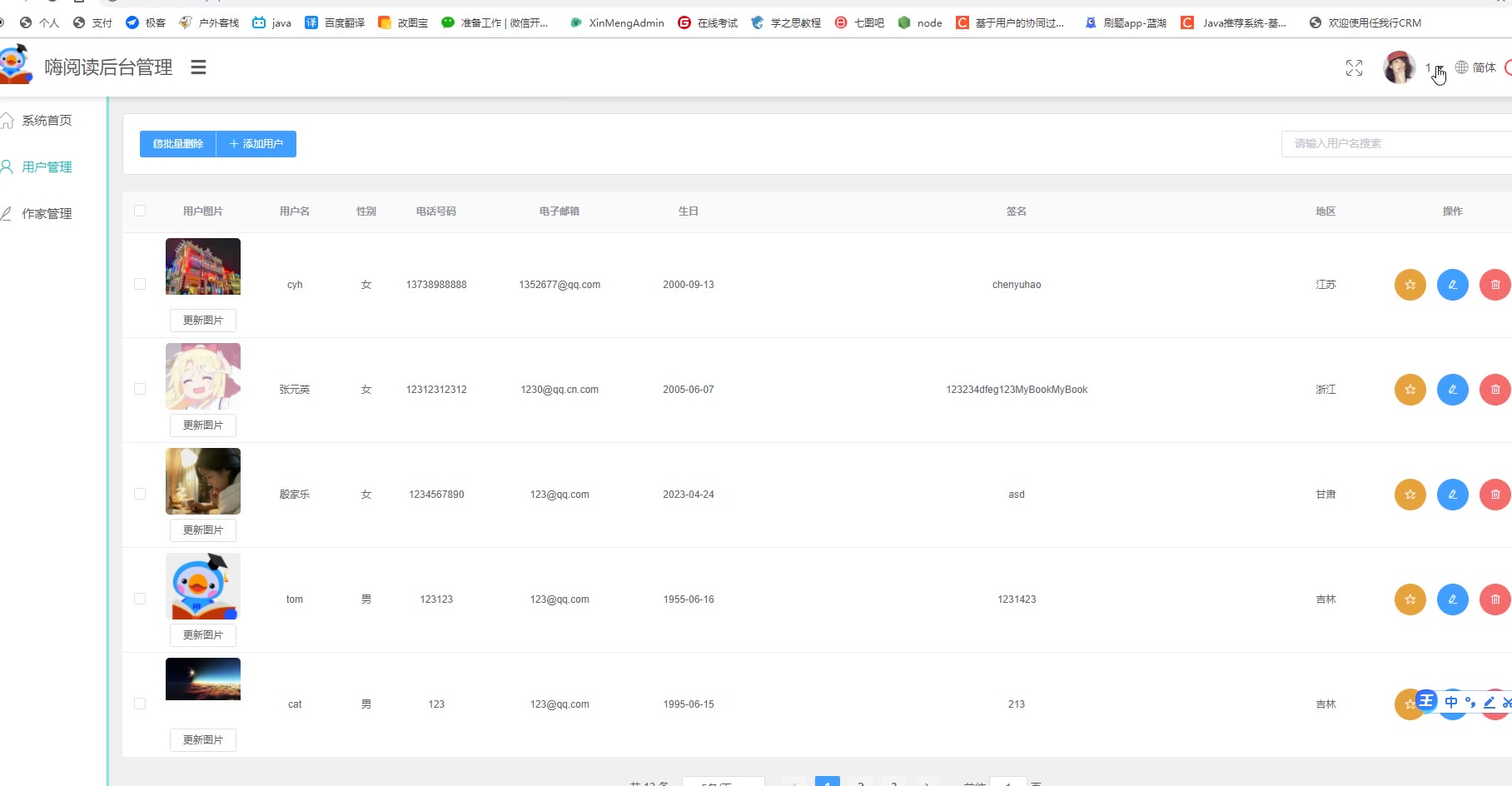Click the 批量删除 button

(178, 144)
